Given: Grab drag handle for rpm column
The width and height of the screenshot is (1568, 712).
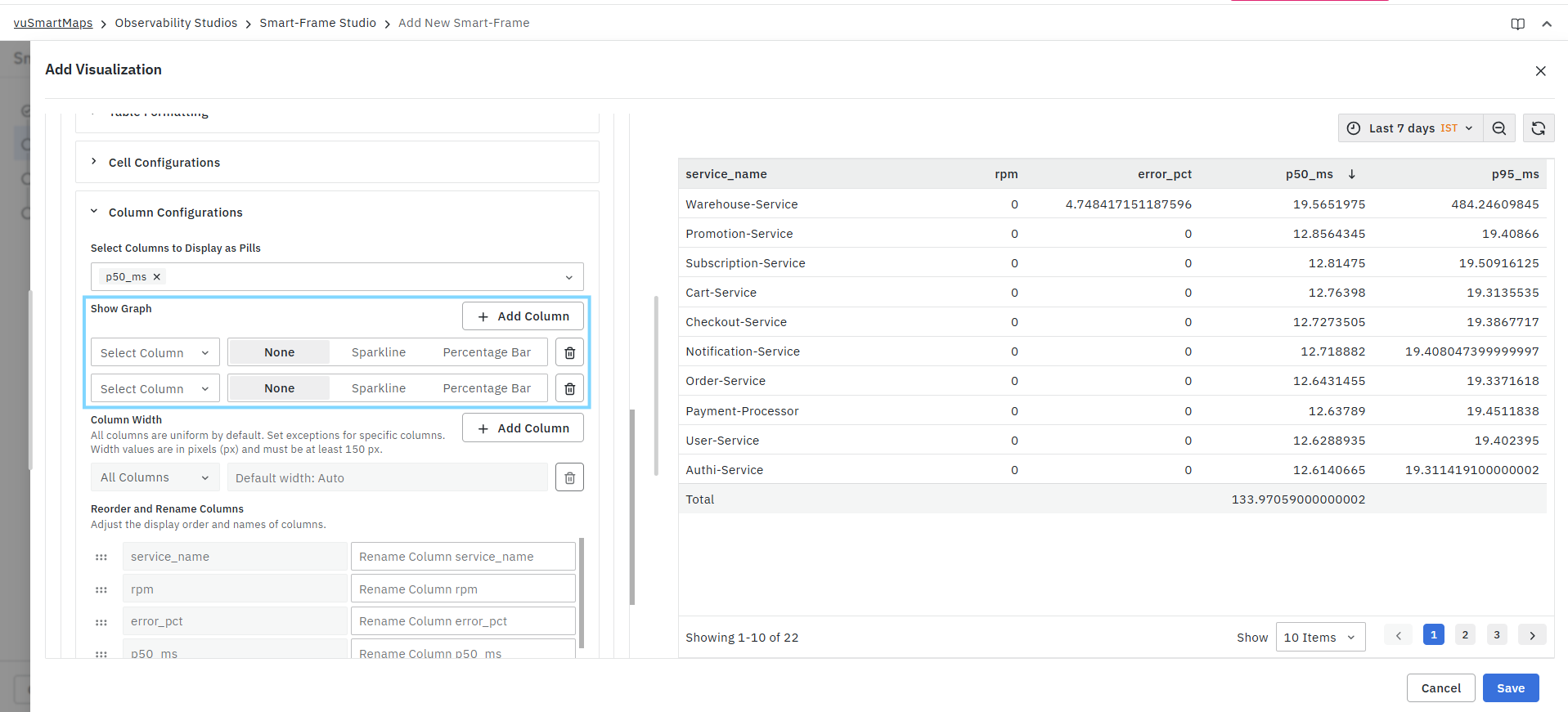Looking at the screenshot, I should pyautogui.click(x=101, y=590).
